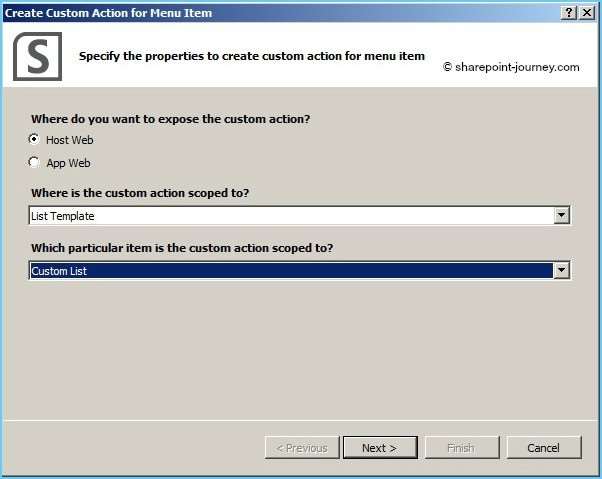Click the SharePoint S logo icon
602x479 pixels.
(x=37, y=56)
